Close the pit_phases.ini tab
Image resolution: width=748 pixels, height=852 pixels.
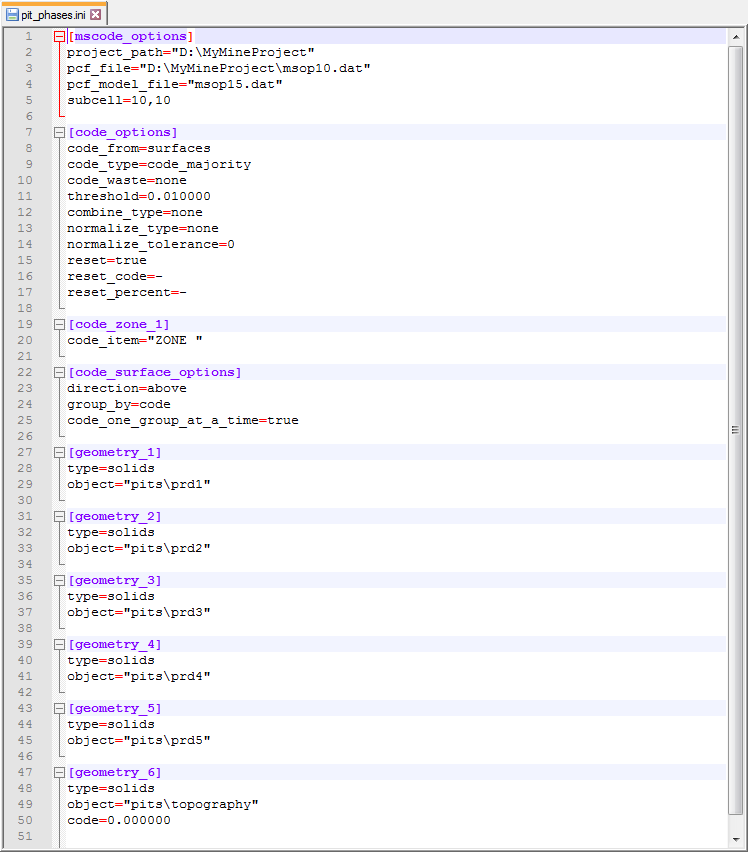(96, 15)
